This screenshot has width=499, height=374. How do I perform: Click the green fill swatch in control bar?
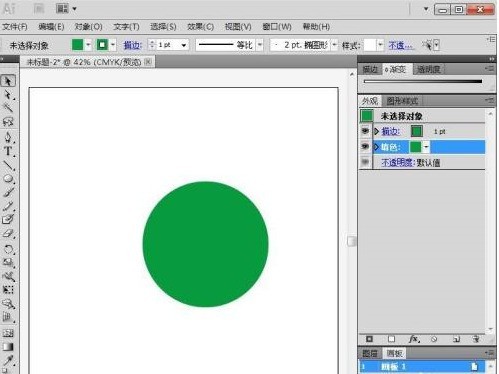pyautogui.click(x=77, y=45)
